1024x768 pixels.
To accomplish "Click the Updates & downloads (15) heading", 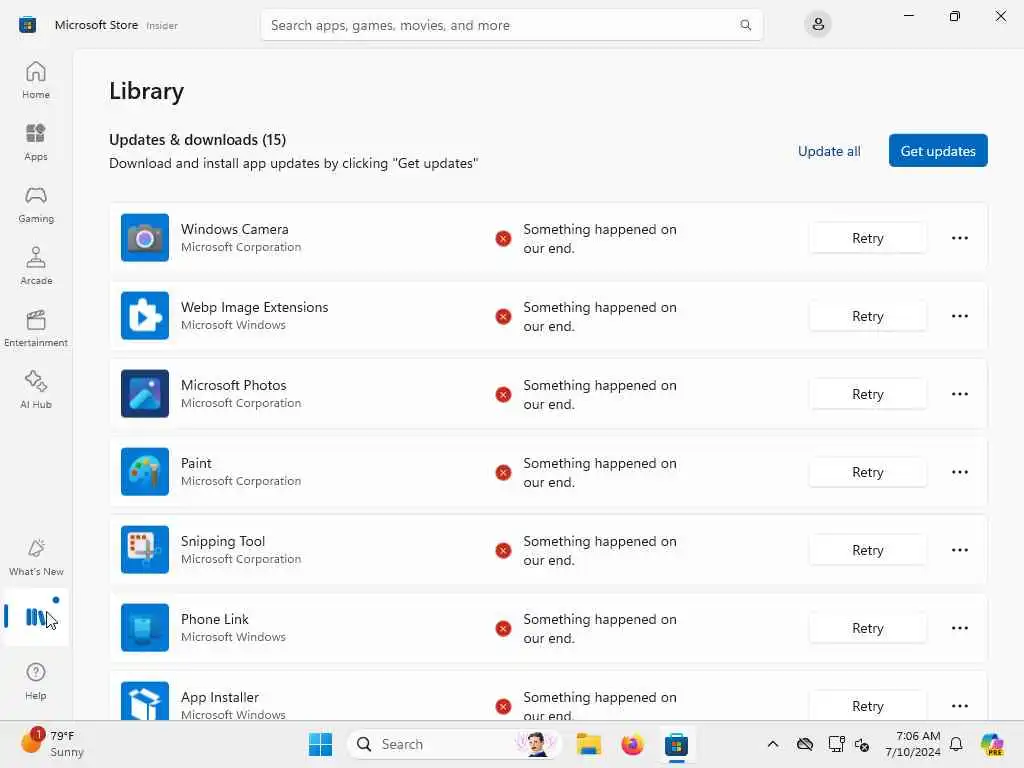I will pos(197,140).
